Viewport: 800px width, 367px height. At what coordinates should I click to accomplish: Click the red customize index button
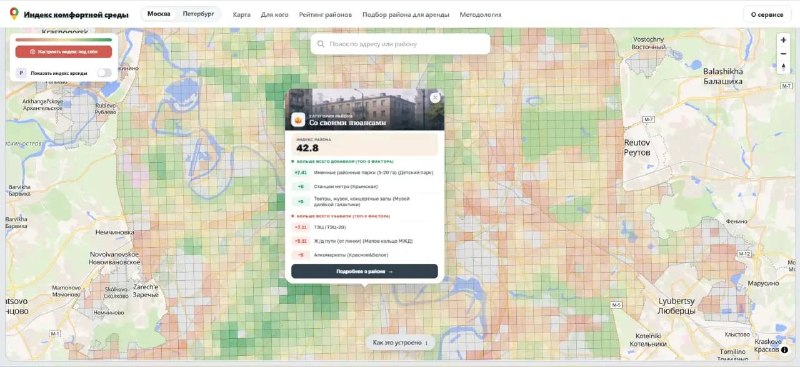coord(64,52)
